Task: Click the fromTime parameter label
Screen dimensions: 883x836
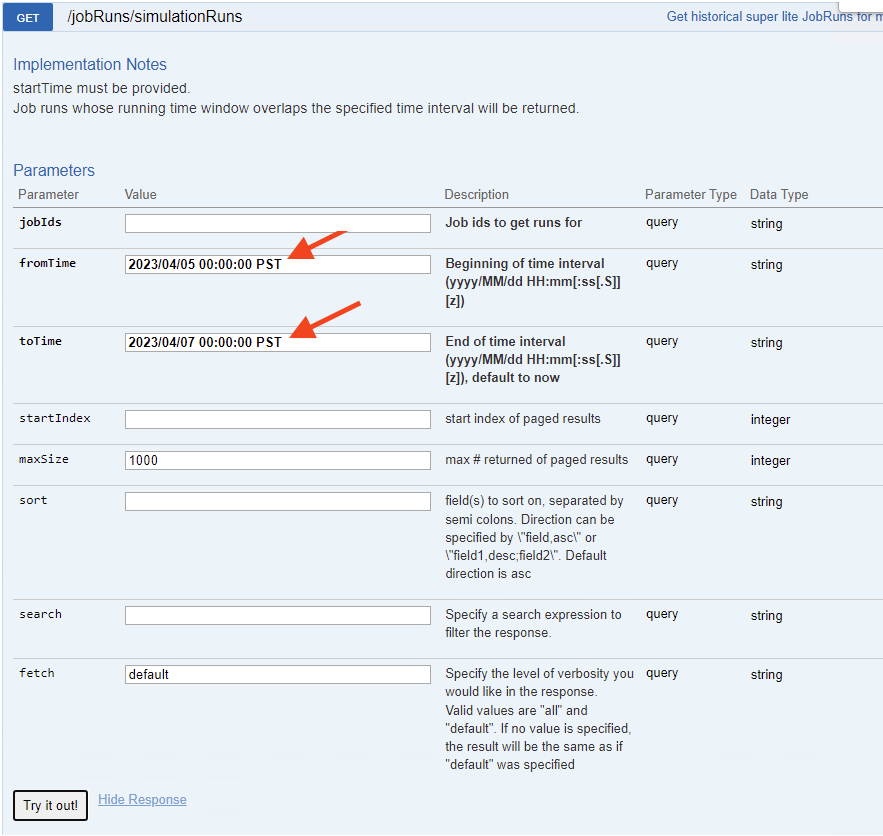Action: click(47, 263)
